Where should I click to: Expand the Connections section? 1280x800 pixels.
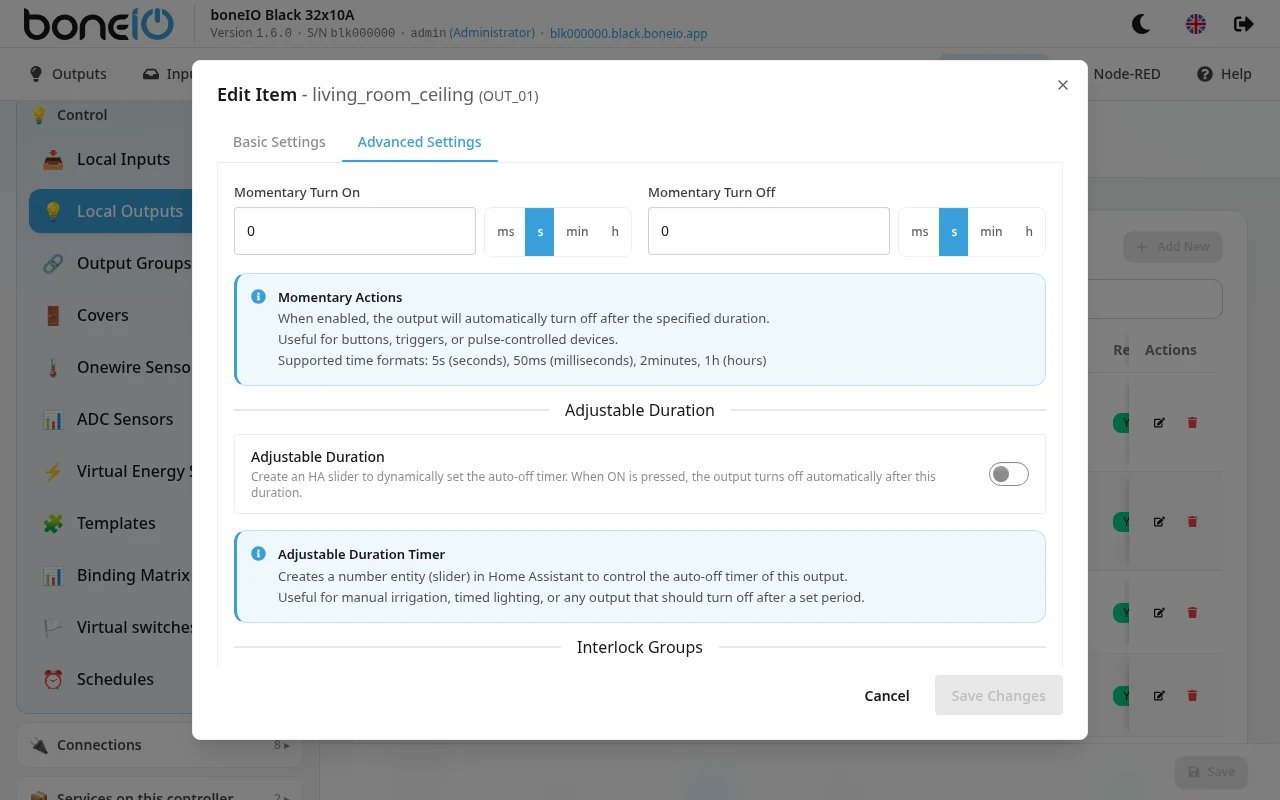tap(160, 745)
